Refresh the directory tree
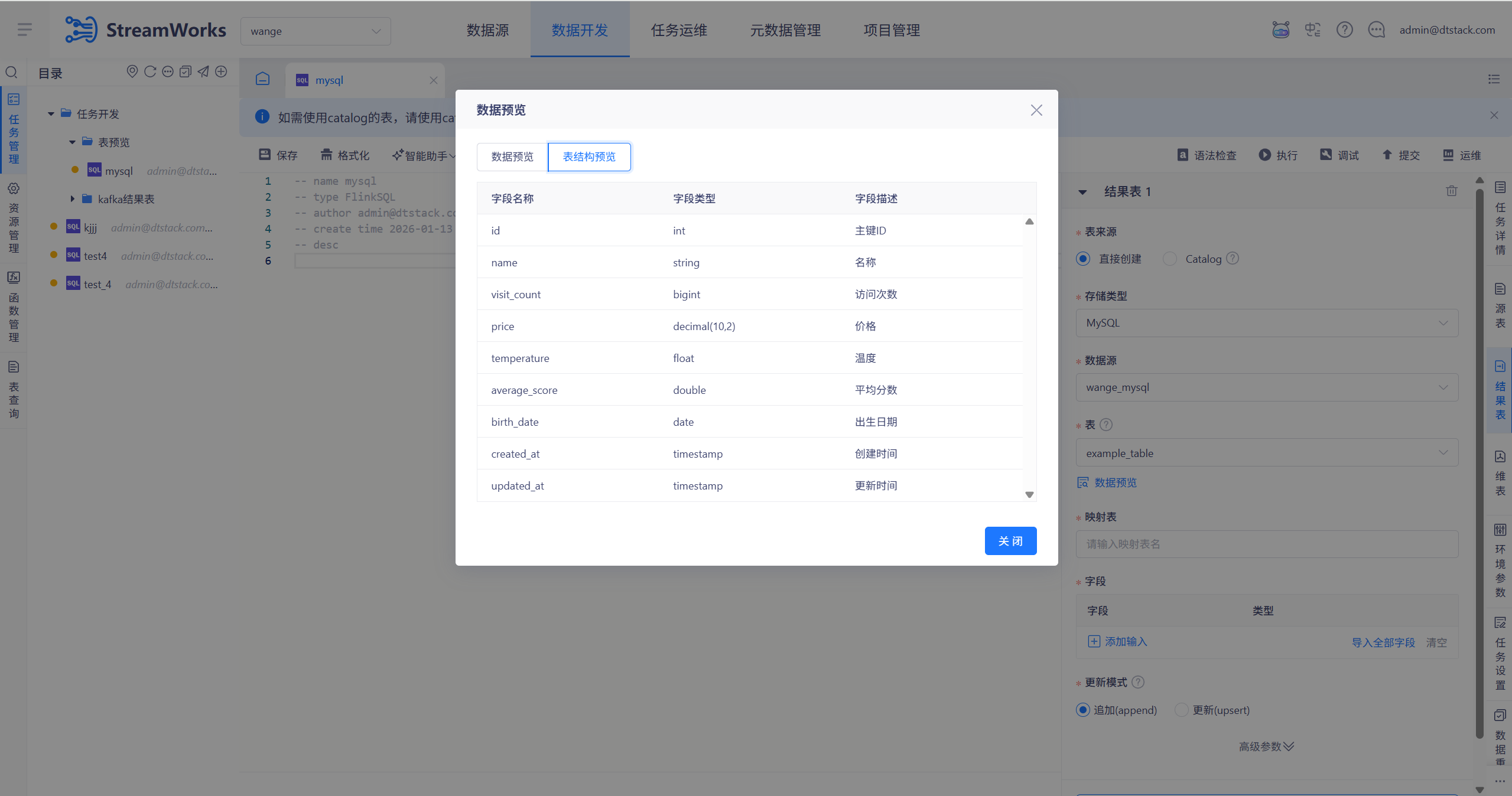 tap(150, 71)
